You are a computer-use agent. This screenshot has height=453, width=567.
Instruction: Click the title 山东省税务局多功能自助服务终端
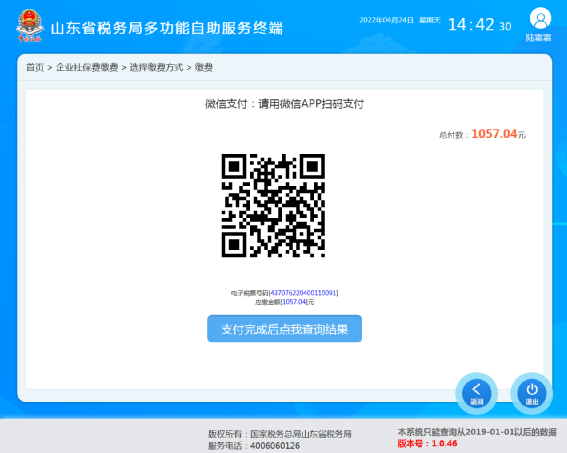(167, 28)
